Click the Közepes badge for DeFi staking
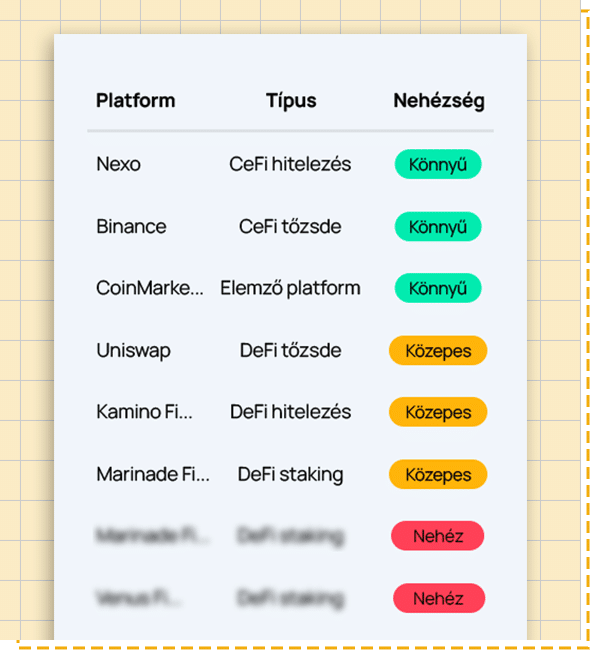This screenshot has width=590, height=650. (438, 475)
